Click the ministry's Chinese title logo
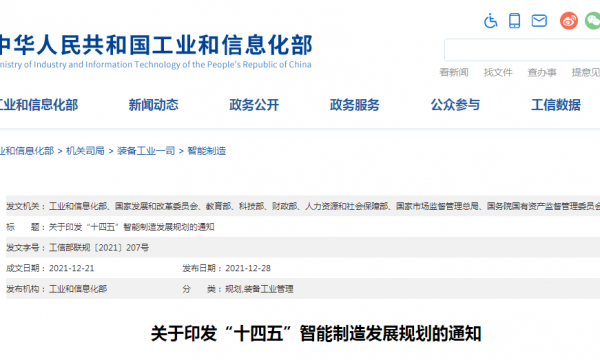 pyautogui.click(x=156, y=45)
